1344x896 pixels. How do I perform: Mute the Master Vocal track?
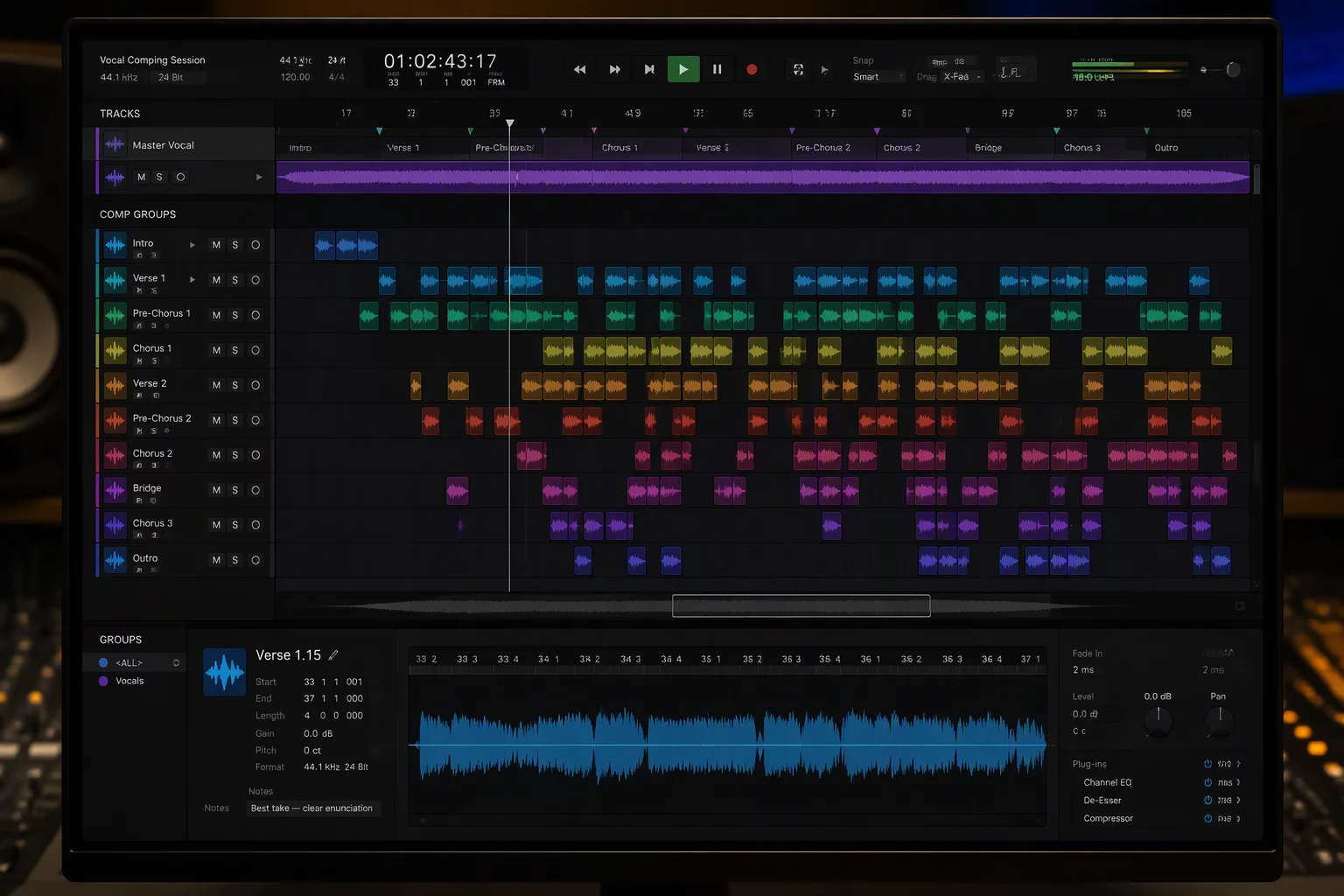click(x=141, y=177)
